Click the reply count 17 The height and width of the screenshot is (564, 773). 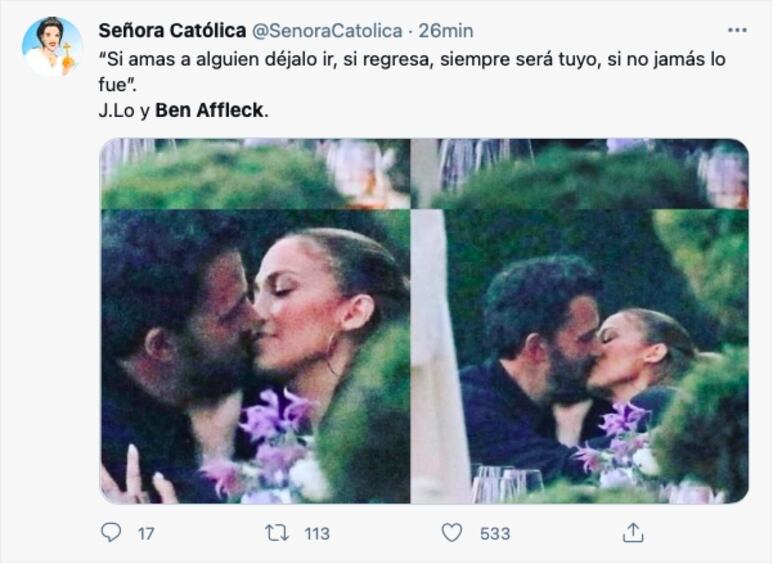146,534
